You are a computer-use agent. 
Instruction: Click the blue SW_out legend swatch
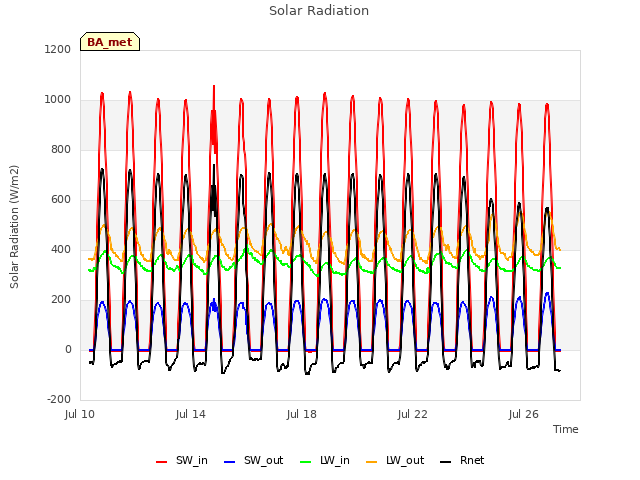230,462
